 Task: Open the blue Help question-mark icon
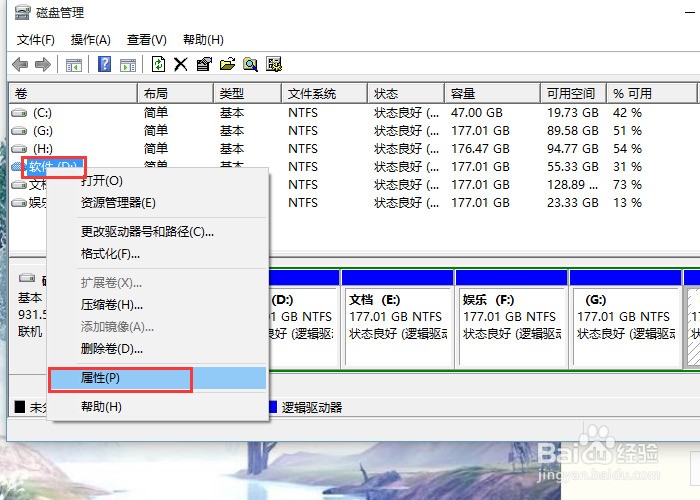point(104,64)
